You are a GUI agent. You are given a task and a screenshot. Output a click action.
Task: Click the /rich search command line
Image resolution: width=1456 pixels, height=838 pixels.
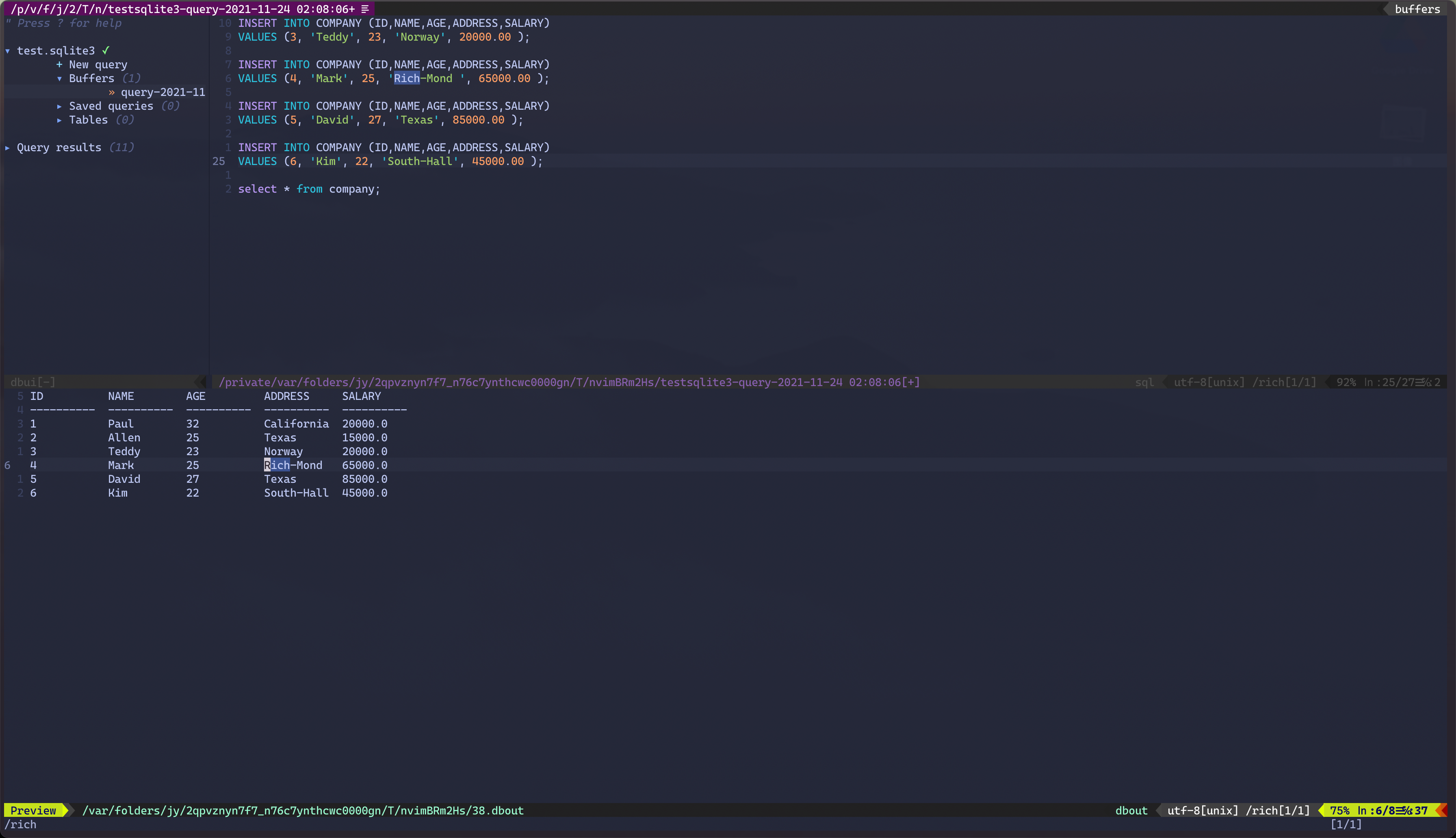point(21,824)
